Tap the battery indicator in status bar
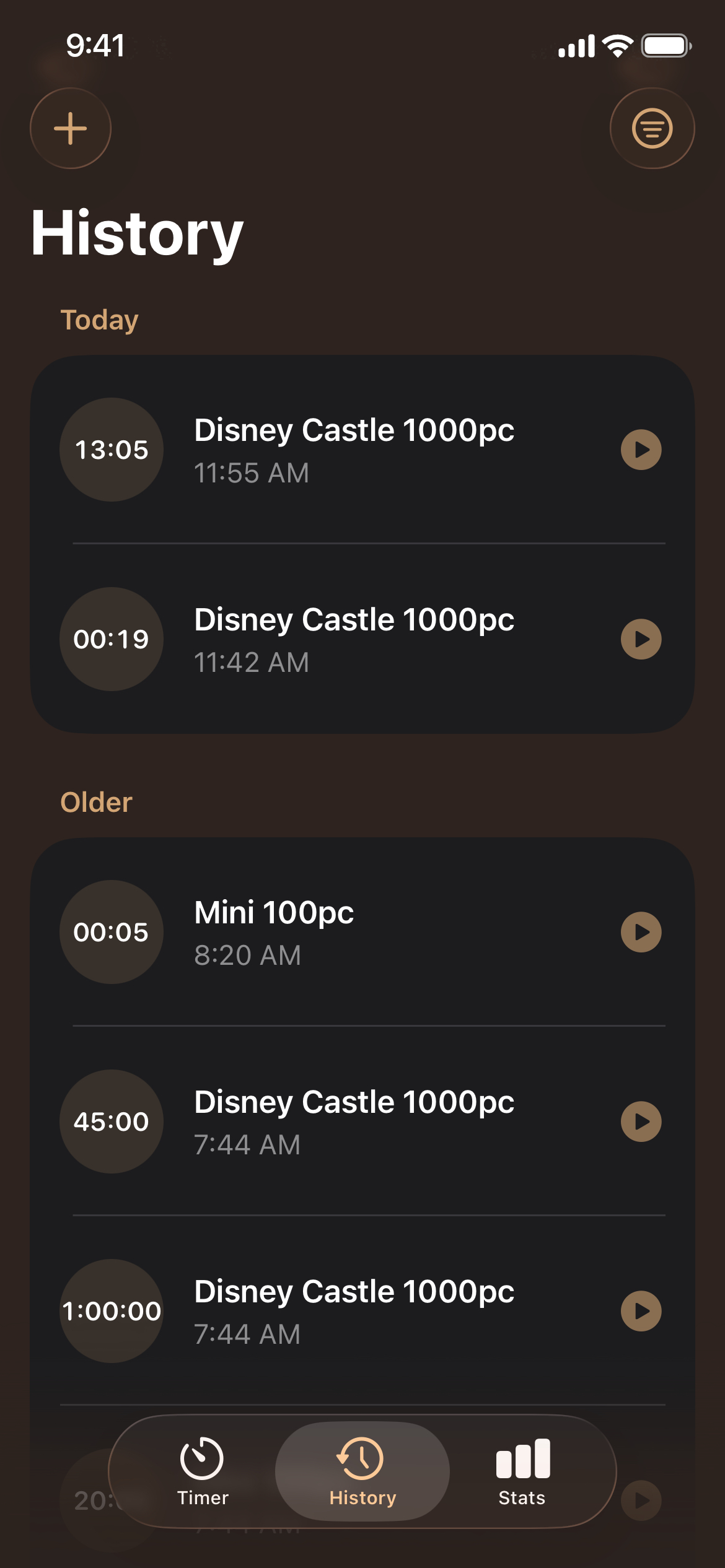This screenshot has width=725, height=1568. pos(666,46)
